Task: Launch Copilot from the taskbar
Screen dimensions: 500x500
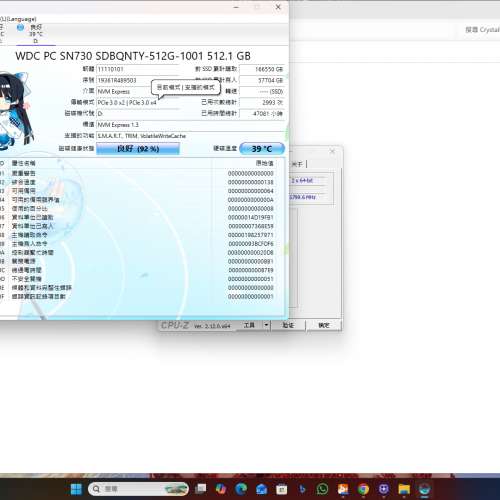Action: [221, 489]
